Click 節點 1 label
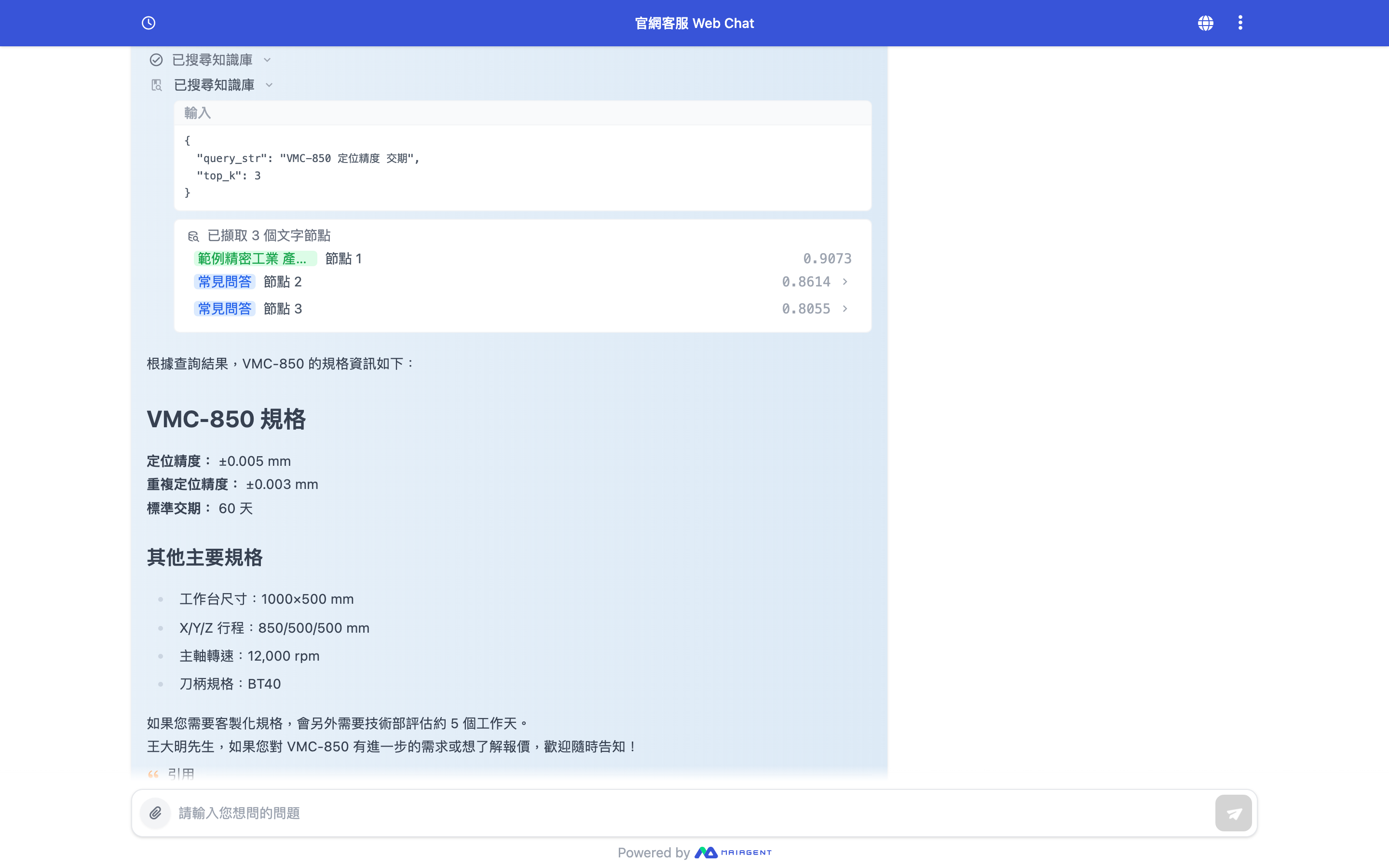 tap(343, 258)
